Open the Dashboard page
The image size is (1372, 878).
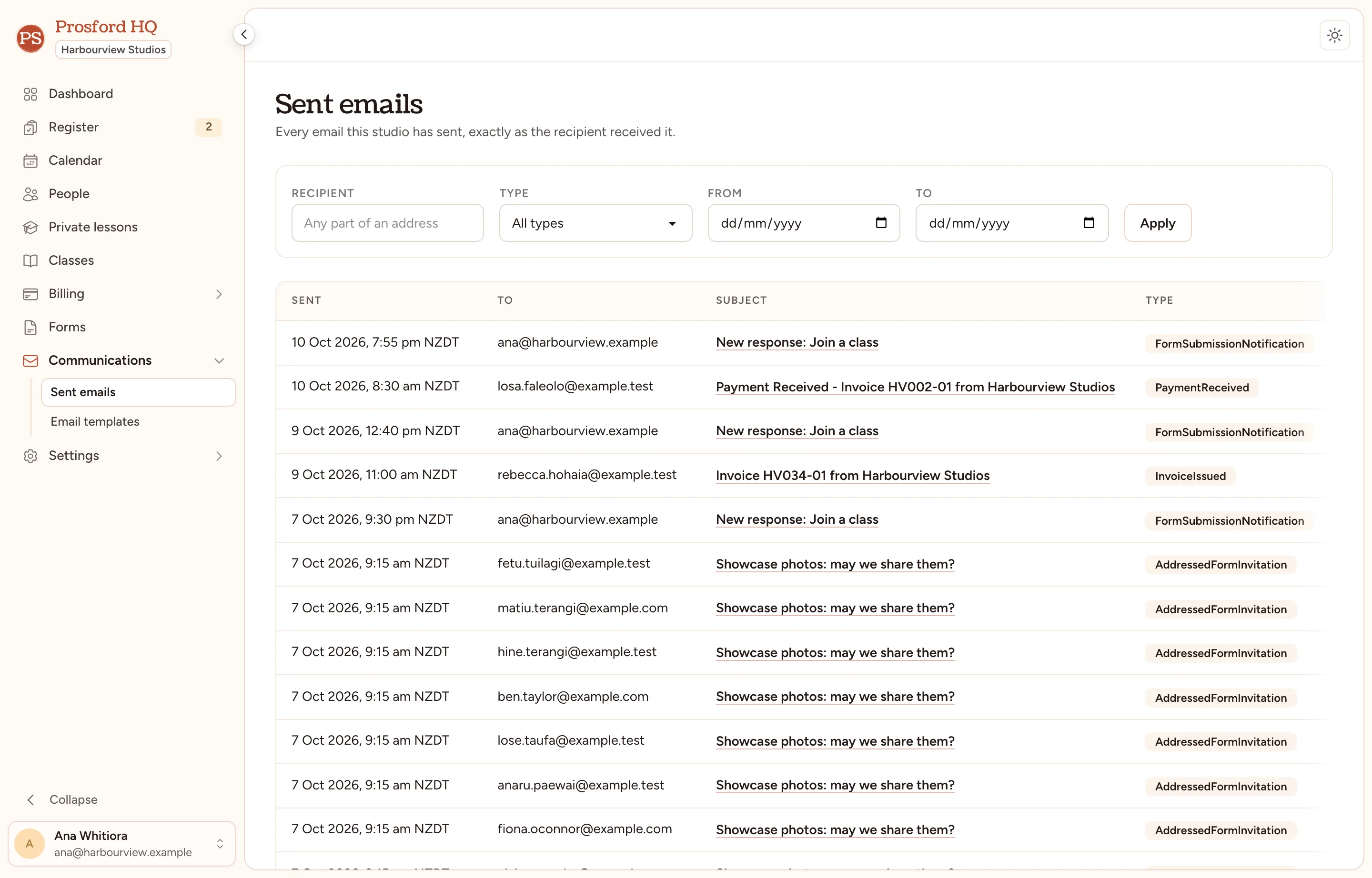pos(122,94)
